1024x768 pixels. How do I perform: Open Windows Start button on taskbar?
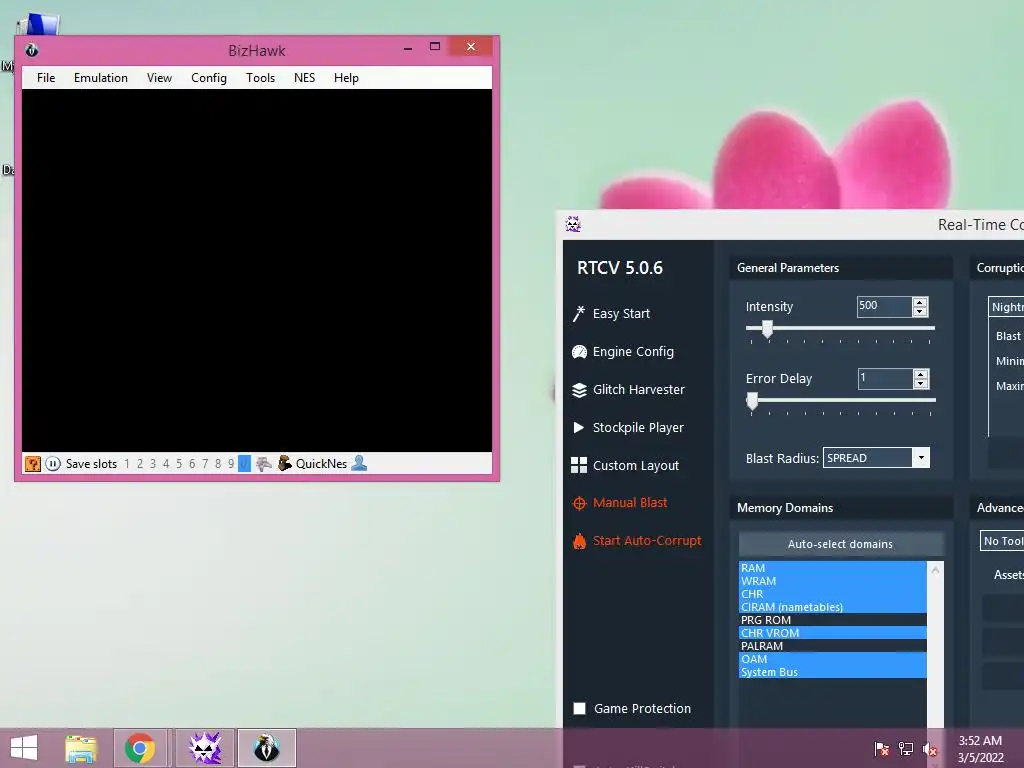click(x=24, y=748)
